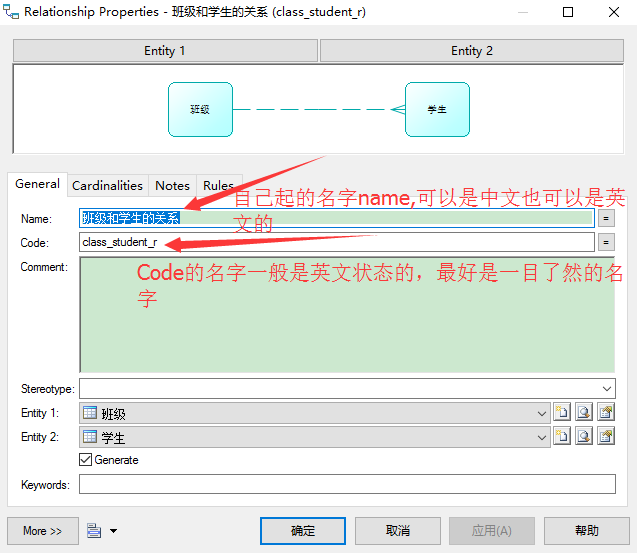
Task: Click the Keywords input field
Action: [347, 484]
